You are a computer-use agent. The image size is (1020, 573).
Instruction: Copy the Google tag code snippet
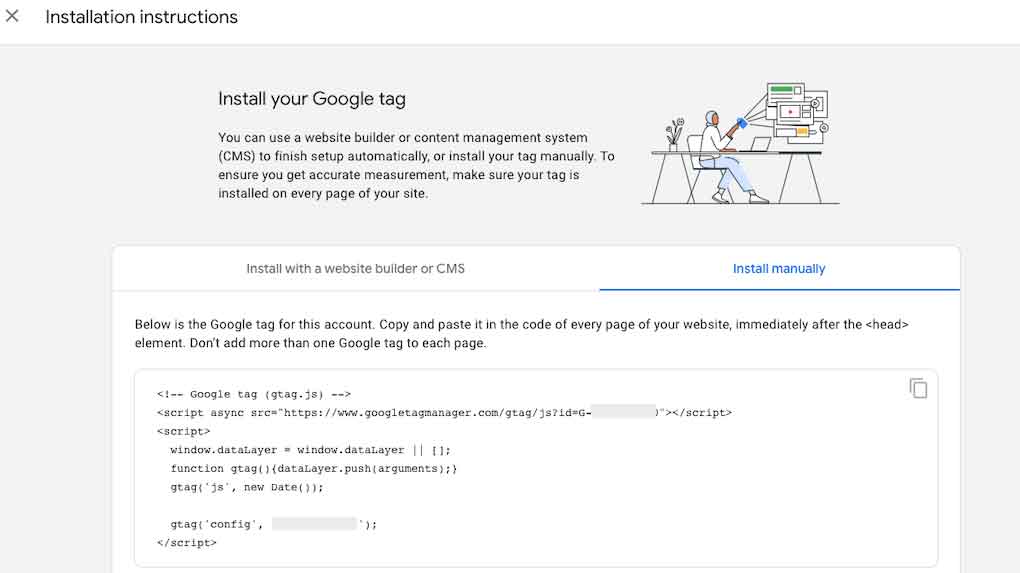[x=918, y=388]
